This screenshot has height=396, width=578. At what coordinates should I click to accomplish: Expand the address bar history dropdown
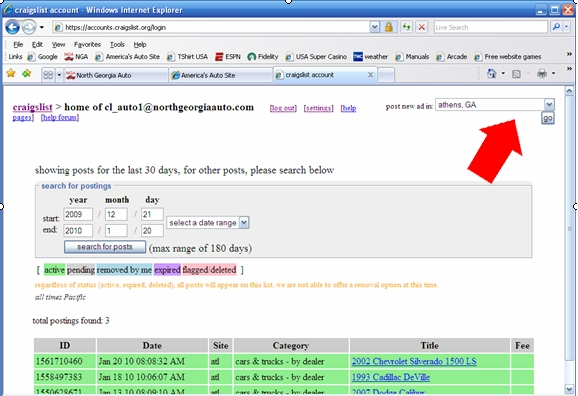[x=375, y=27]
